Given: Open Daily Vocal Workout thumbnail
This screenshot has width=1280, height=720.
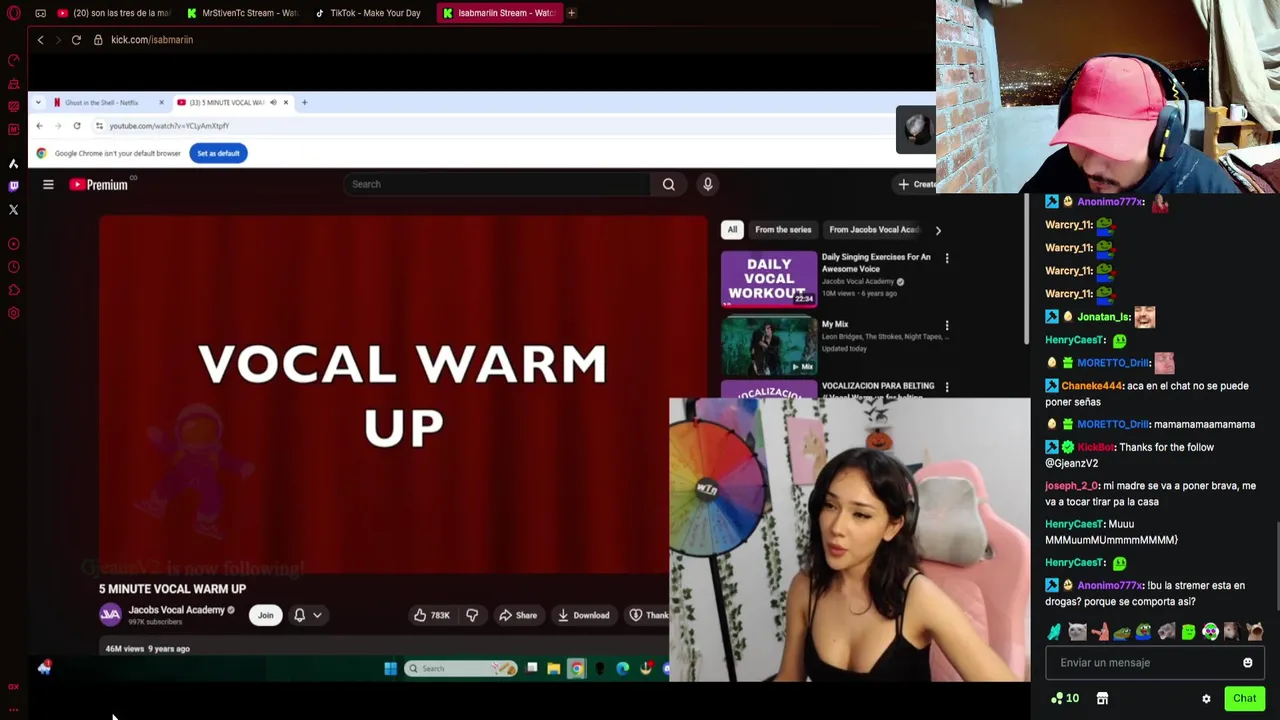Looking at the screenshot, I should tap(769, 278).
